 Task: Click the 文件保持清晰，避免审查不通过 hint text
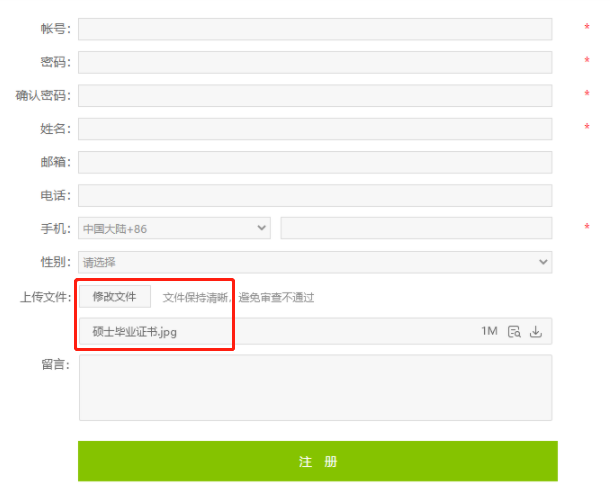(x=238, y=298)
